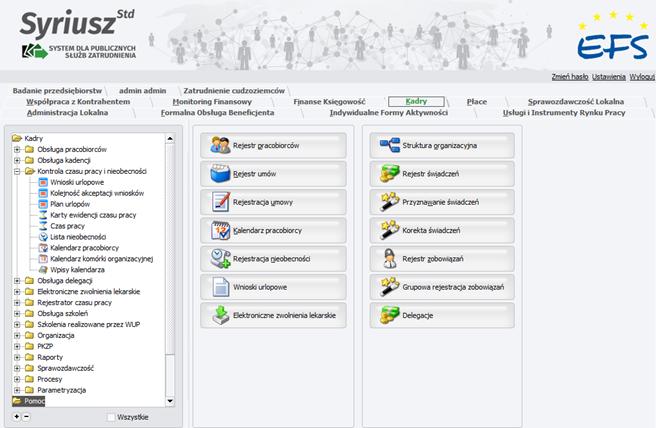Screen dimensions: 656x428
Task: Open Delegacje money icon
Action: click(x=390, y=315)
